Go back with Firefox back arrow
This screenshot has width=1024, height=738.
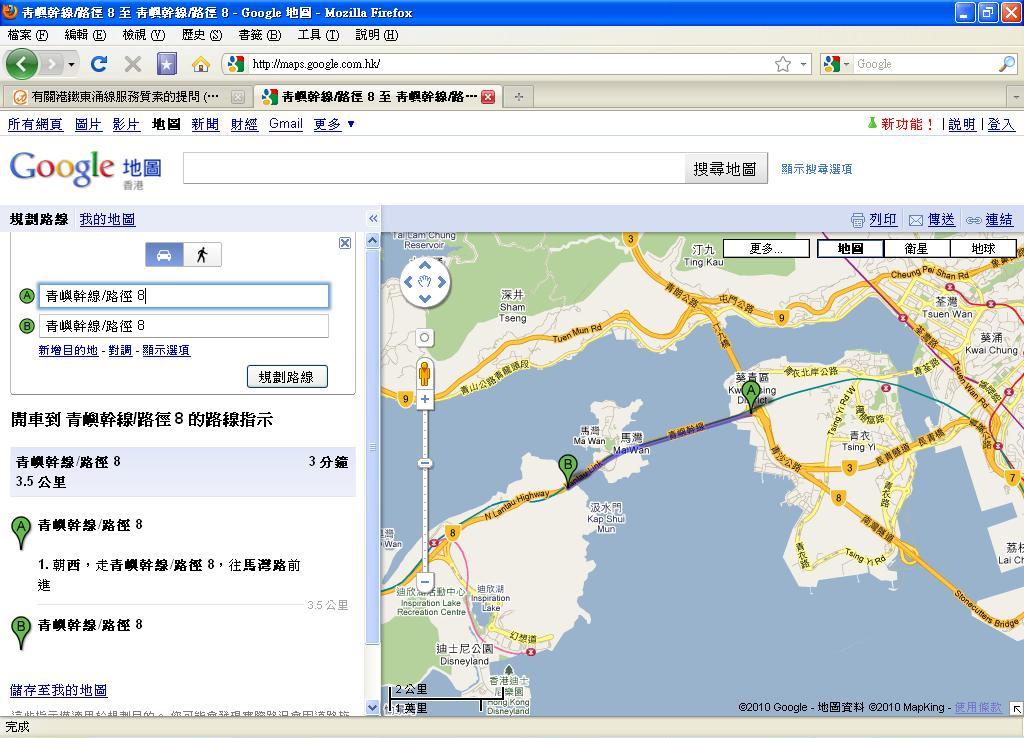(22, 63)
